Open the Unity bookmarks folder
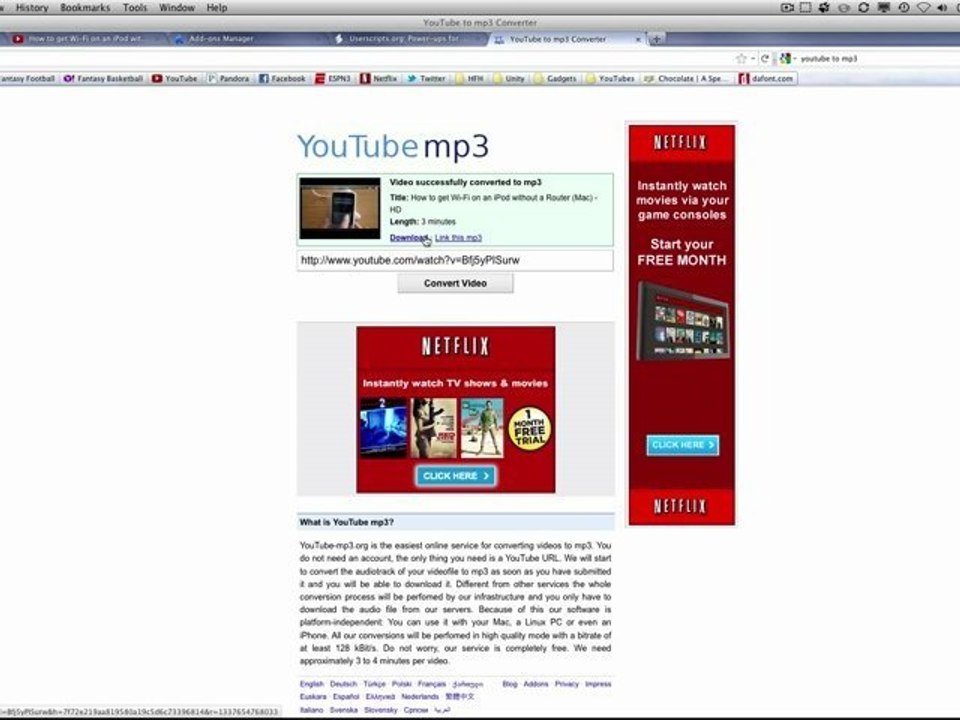Viewport: 960px width, 720px height. 509,79
